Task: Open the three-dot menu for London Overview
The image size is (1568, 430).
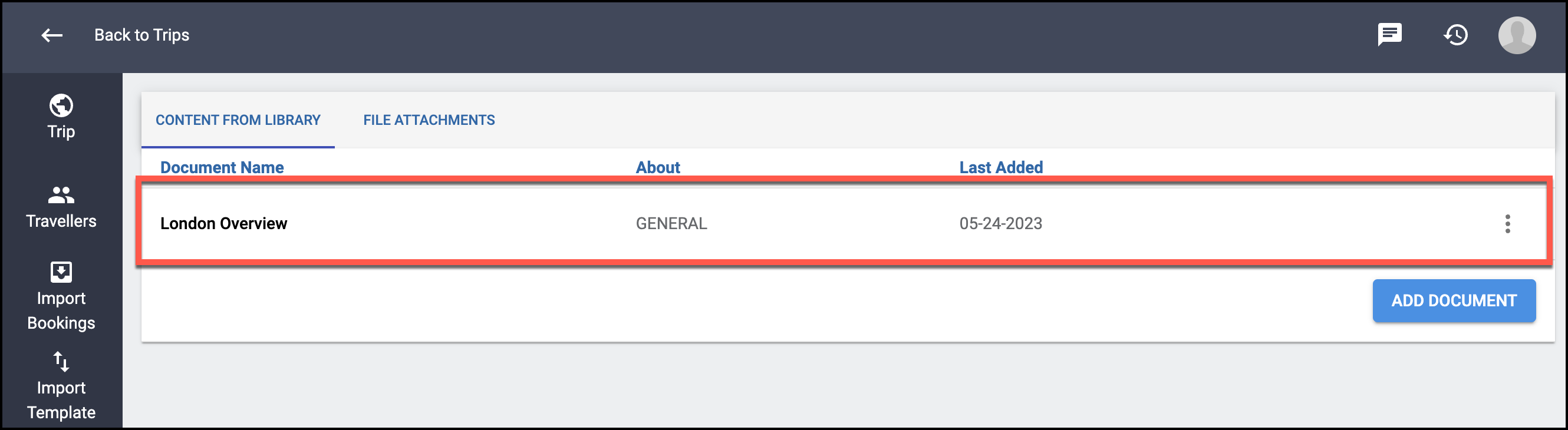Action: (1507, 223)
